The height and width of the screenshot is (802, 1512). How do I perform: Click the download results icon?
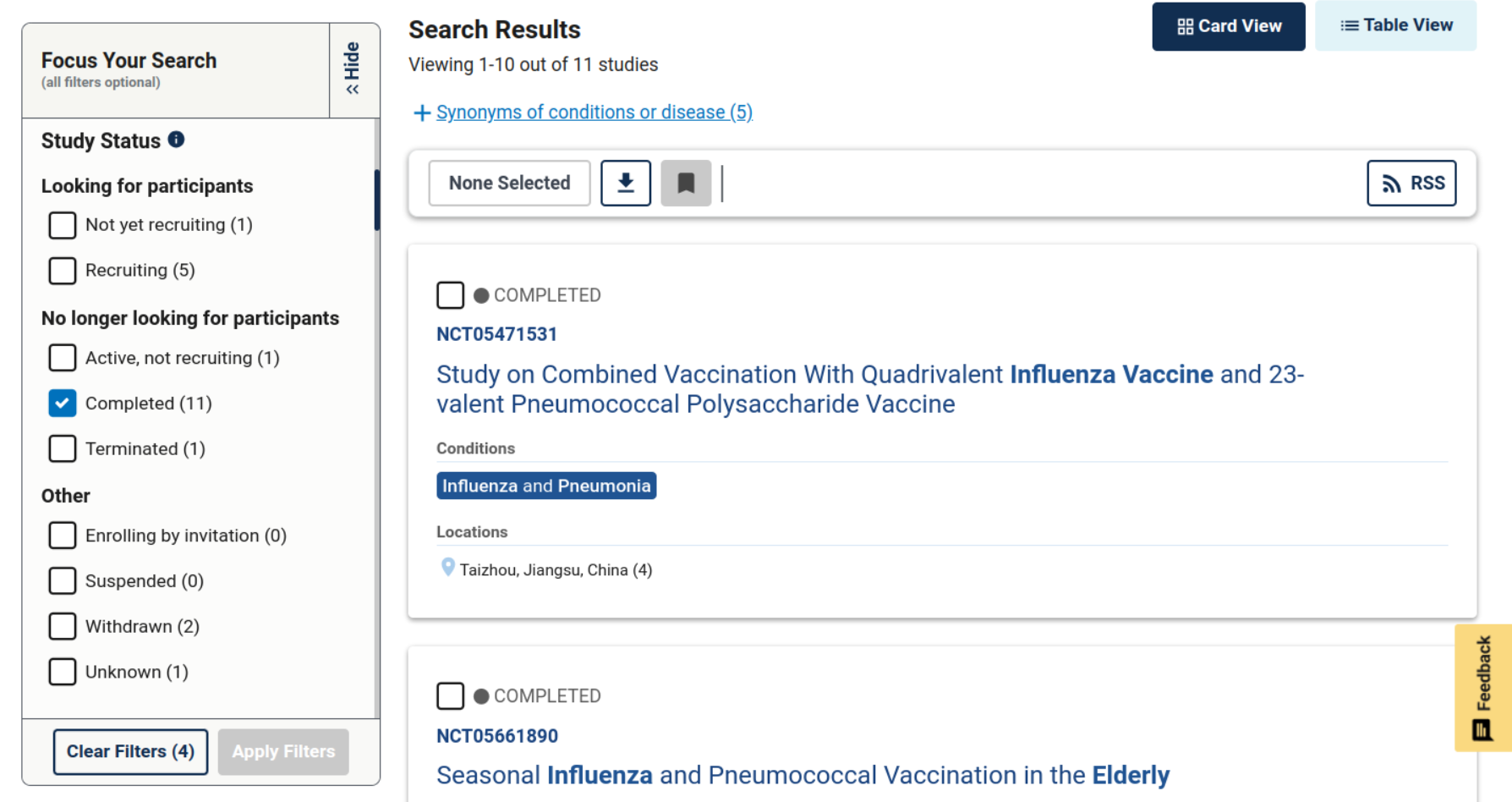[x=626, y=183]
